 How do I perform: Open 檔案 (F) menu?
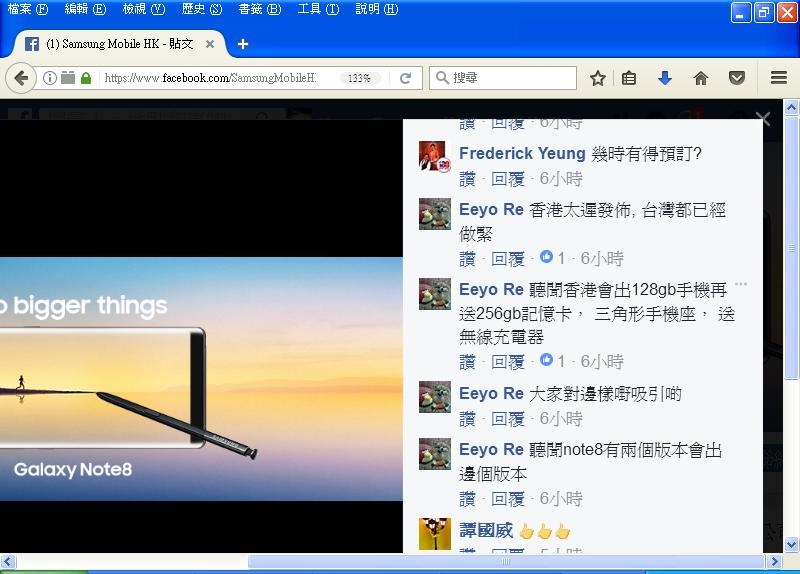(x=28, y=9)
